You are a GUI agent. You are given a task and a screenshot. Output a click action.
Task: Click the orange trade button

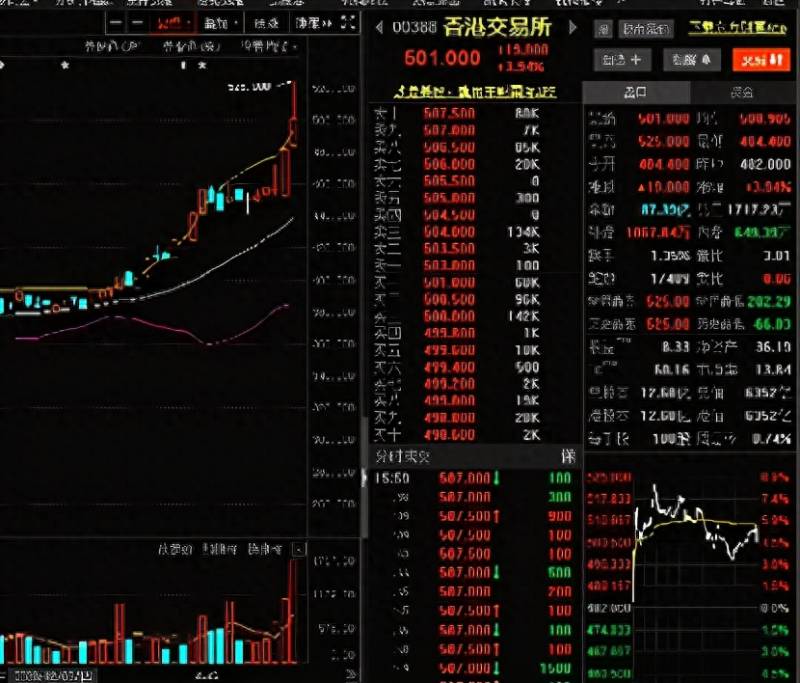pos(761,60)
